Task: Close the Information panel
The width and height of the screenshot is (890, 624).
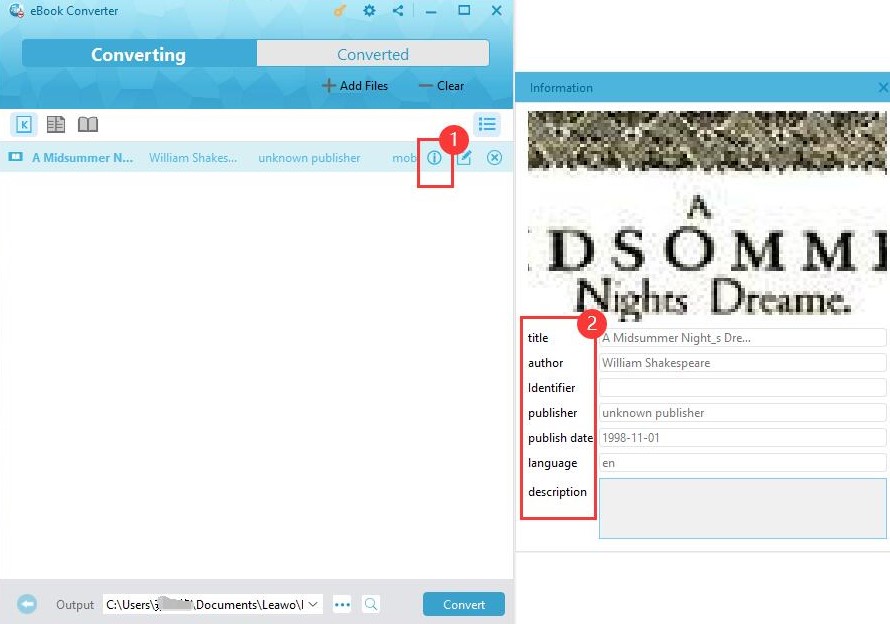Action: [883, 87]
